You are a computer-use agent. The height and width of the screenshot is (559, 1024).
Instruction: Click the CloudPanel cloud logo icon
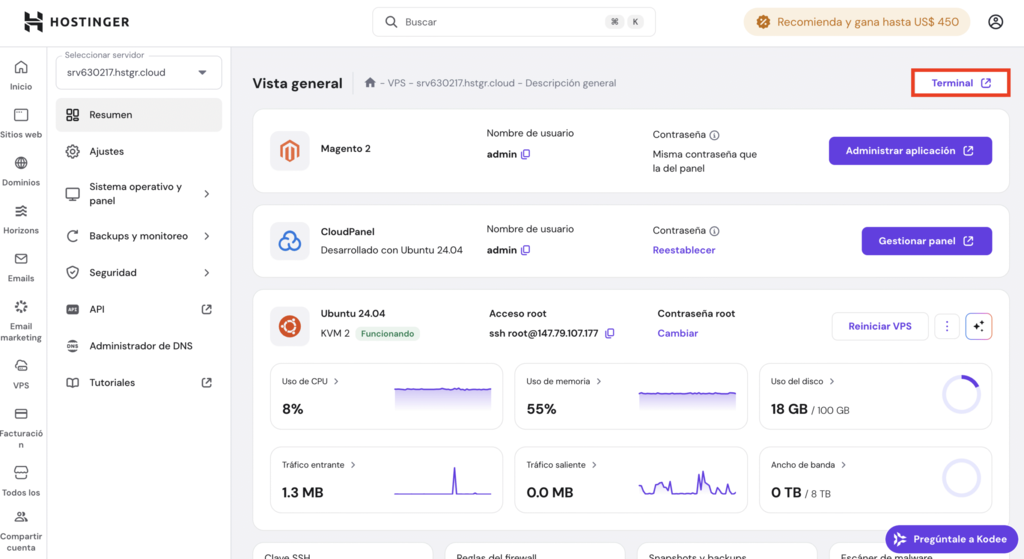click(289, 241)
